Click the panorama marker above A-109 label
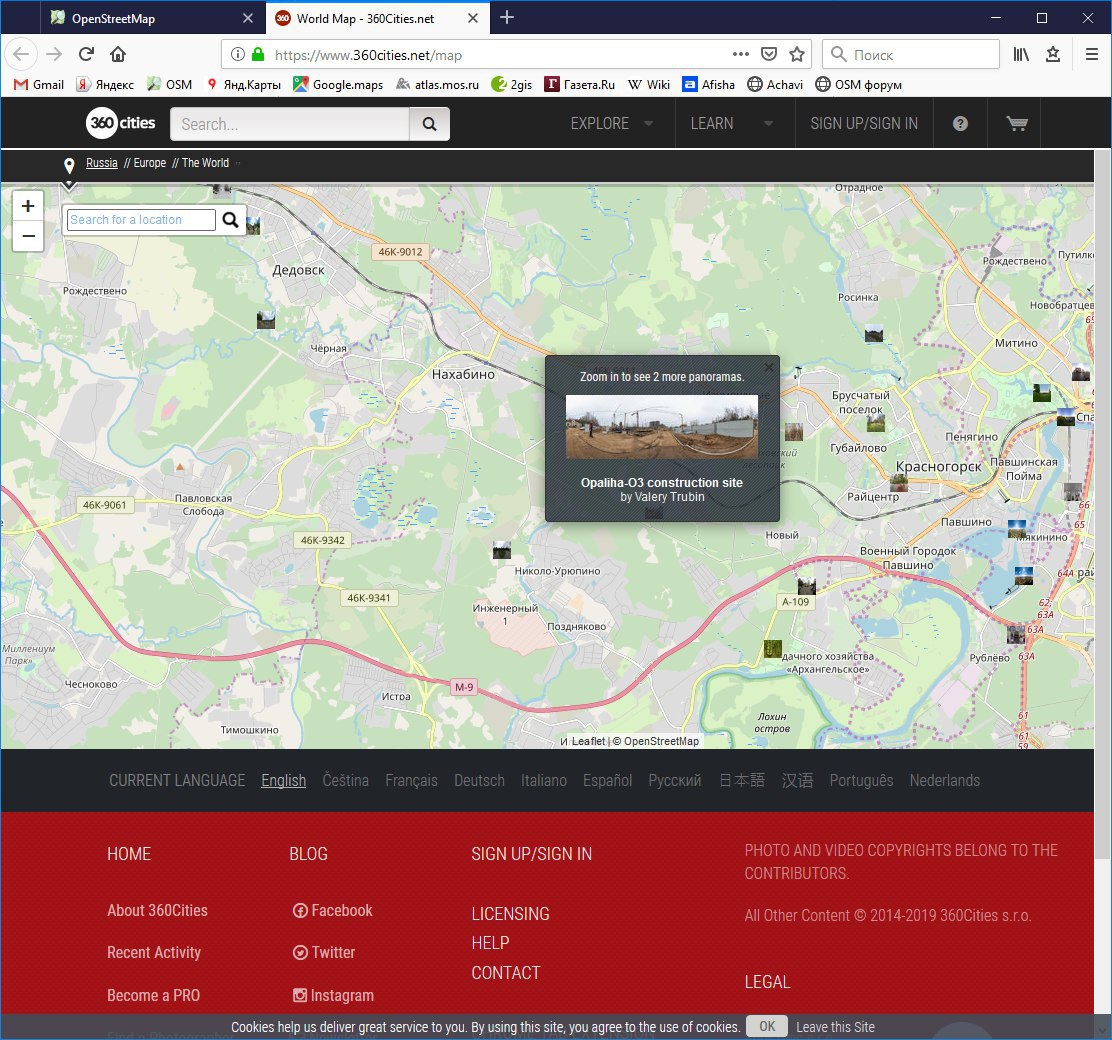Screen dimensions: 1112x1040 pos(807,586)
